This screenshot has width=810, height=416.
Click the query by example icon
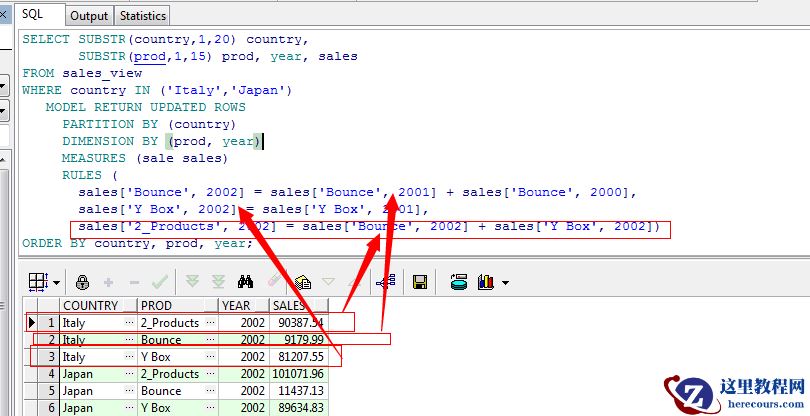pyautogui.click(x=302, y=282)
